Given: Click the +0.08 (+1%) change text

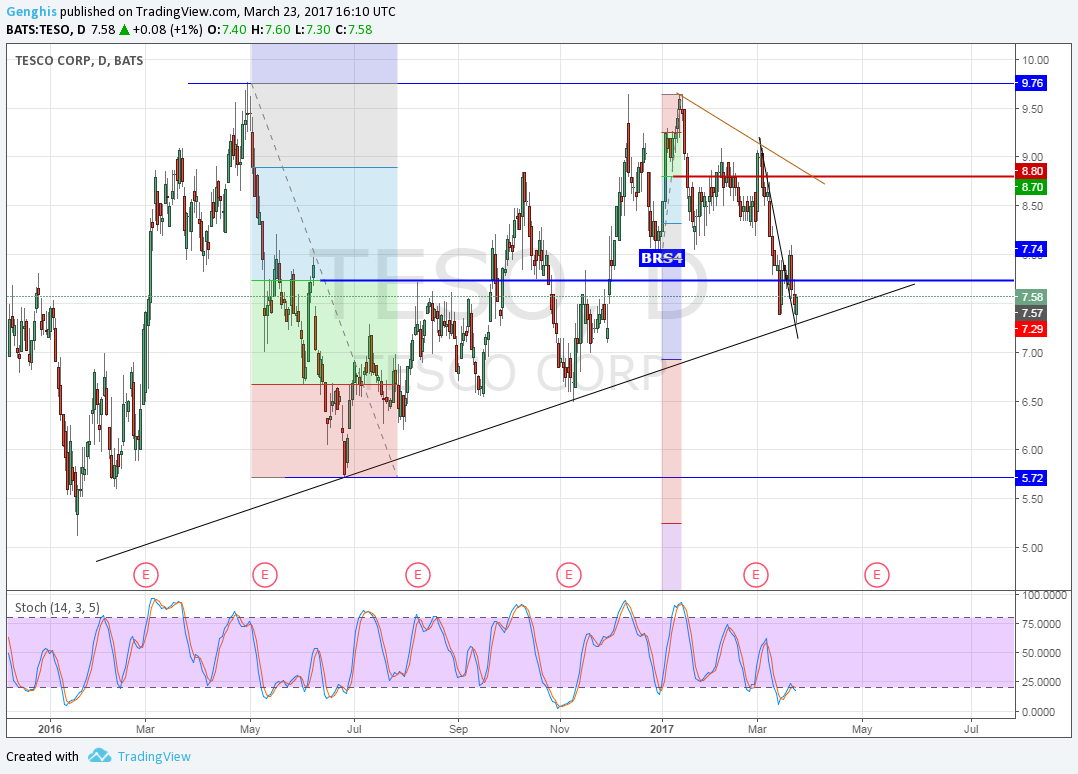Looking at the screenshot, I should pyautogui.click(x=167, y=30).
